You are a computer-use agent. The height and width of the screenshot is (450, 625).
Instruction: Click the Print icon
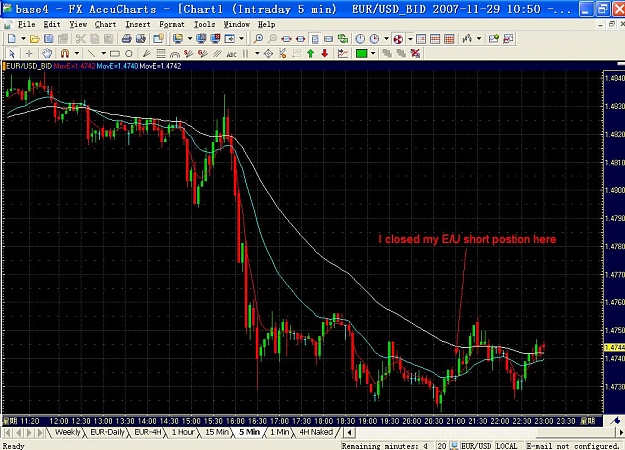127,39
